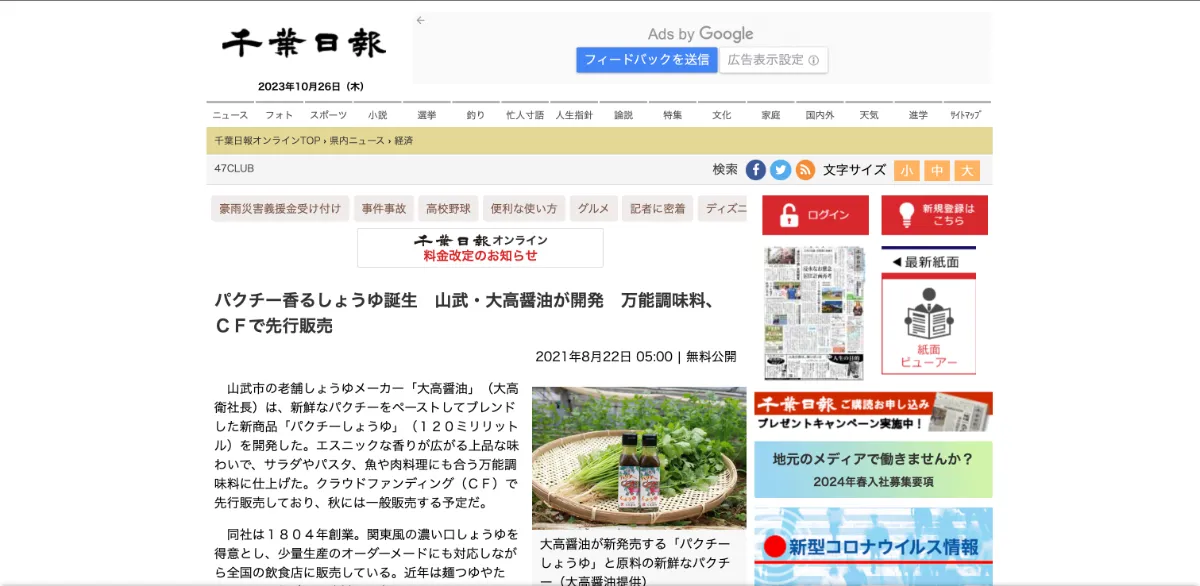
Task: Set text size to 大
Action: pos(967,171)
